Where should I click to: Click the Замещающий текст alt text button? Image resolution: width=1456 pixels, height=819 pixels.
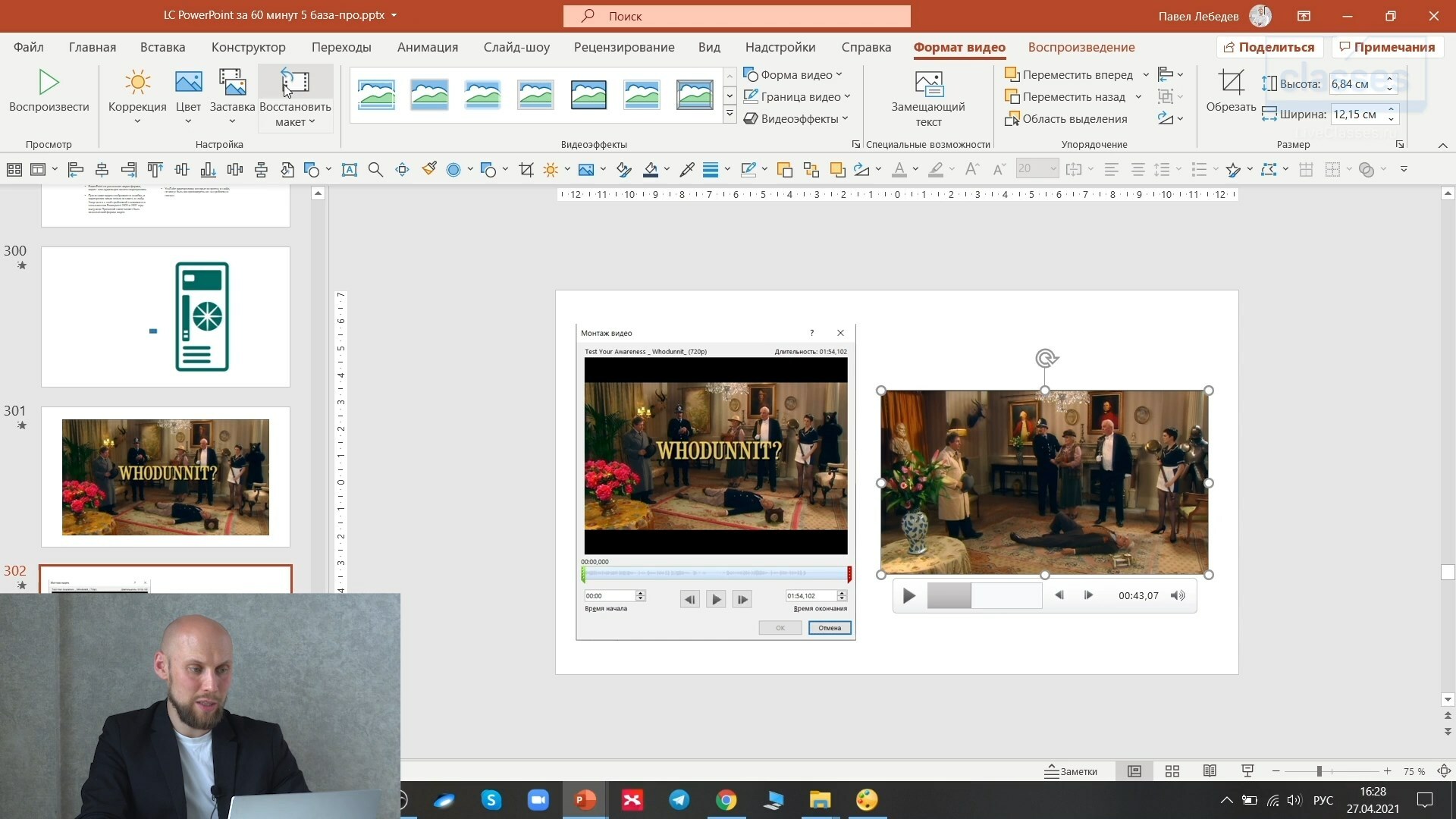click(x=928, y=99)
